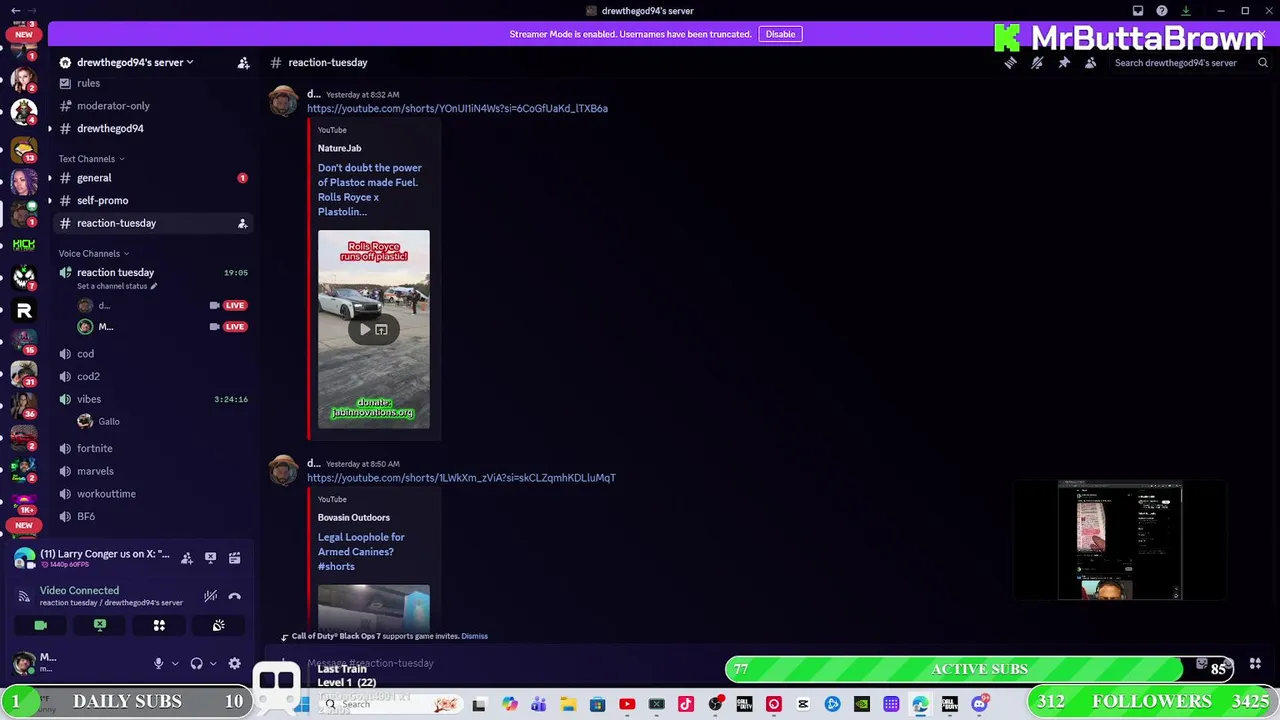Open File Explorer folder in taskbar
This screenshot has height=720, width=1280.
point(568,705)
